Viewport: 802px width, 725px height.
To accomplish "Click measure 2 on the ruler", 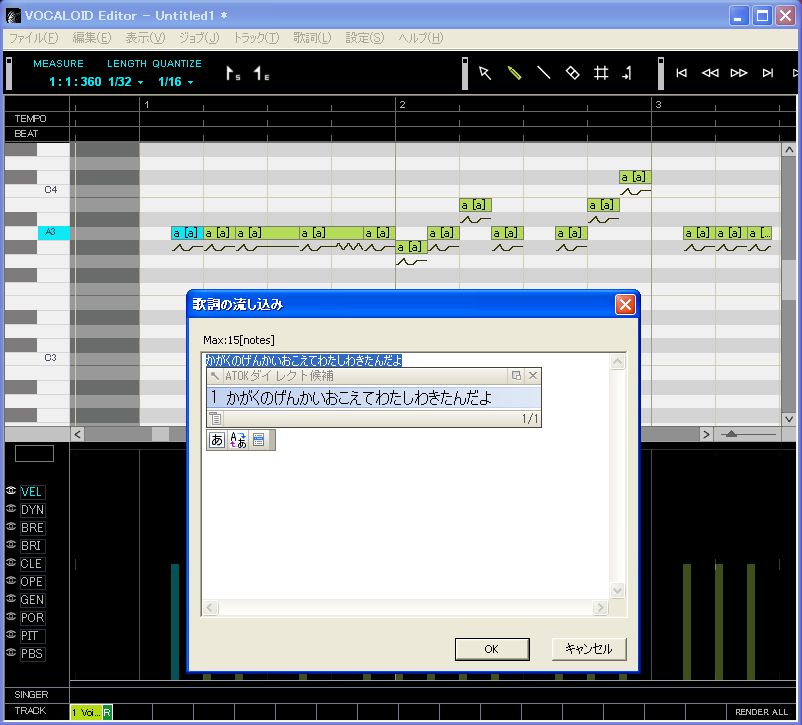I will tap(403, 104).
